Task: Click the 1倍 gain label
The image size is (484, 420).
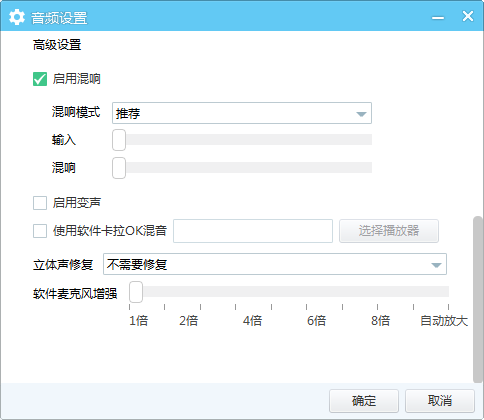Action: 138,321
